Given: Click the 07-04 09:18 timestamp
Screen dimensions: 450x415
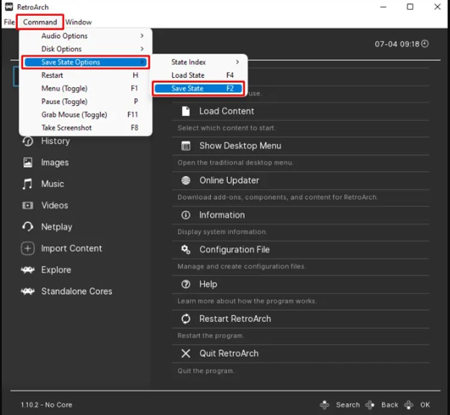Looking at the screenshot, I should 397,44.
